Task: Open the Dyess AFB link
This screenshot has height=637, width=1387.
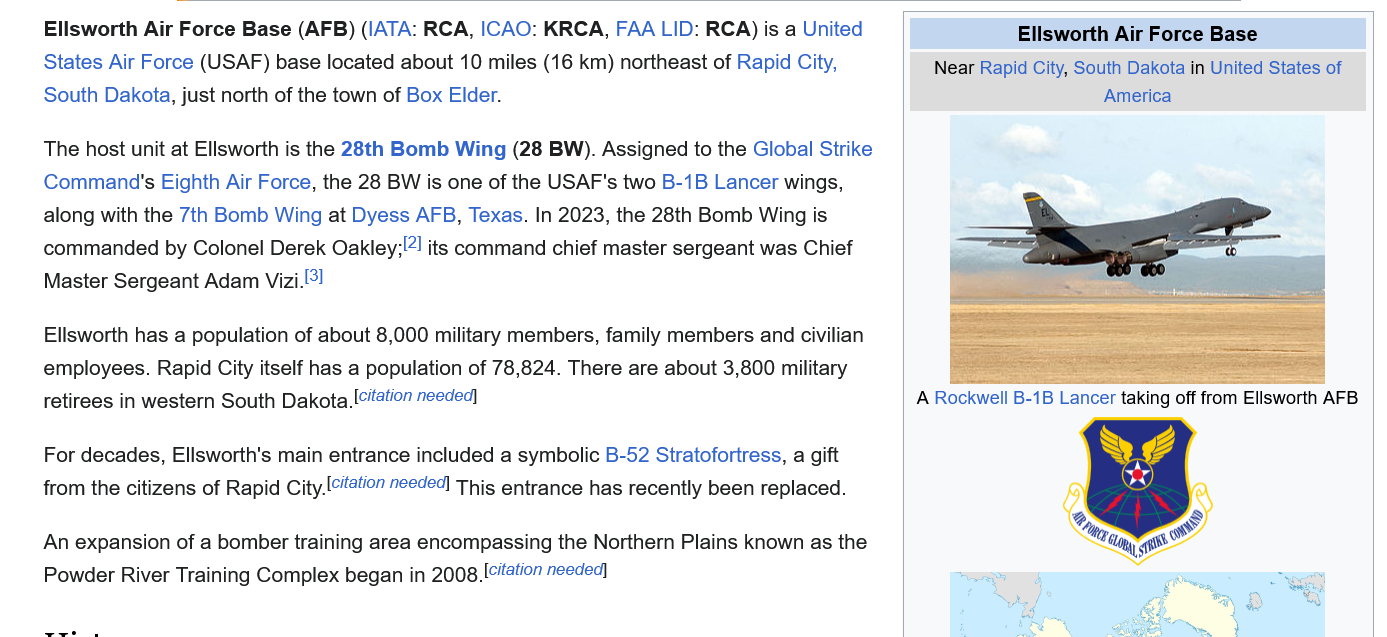Action: pyautogui.click(x=404, y=215)
